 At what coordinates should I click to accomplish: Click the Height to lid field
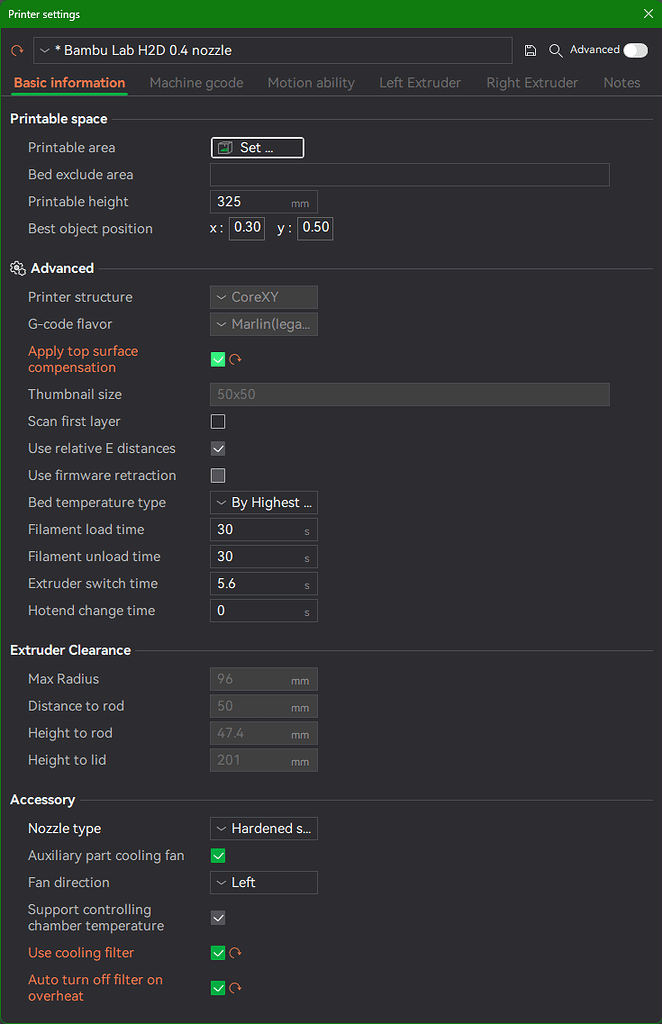pyautogui.click(x=264, y=761)
